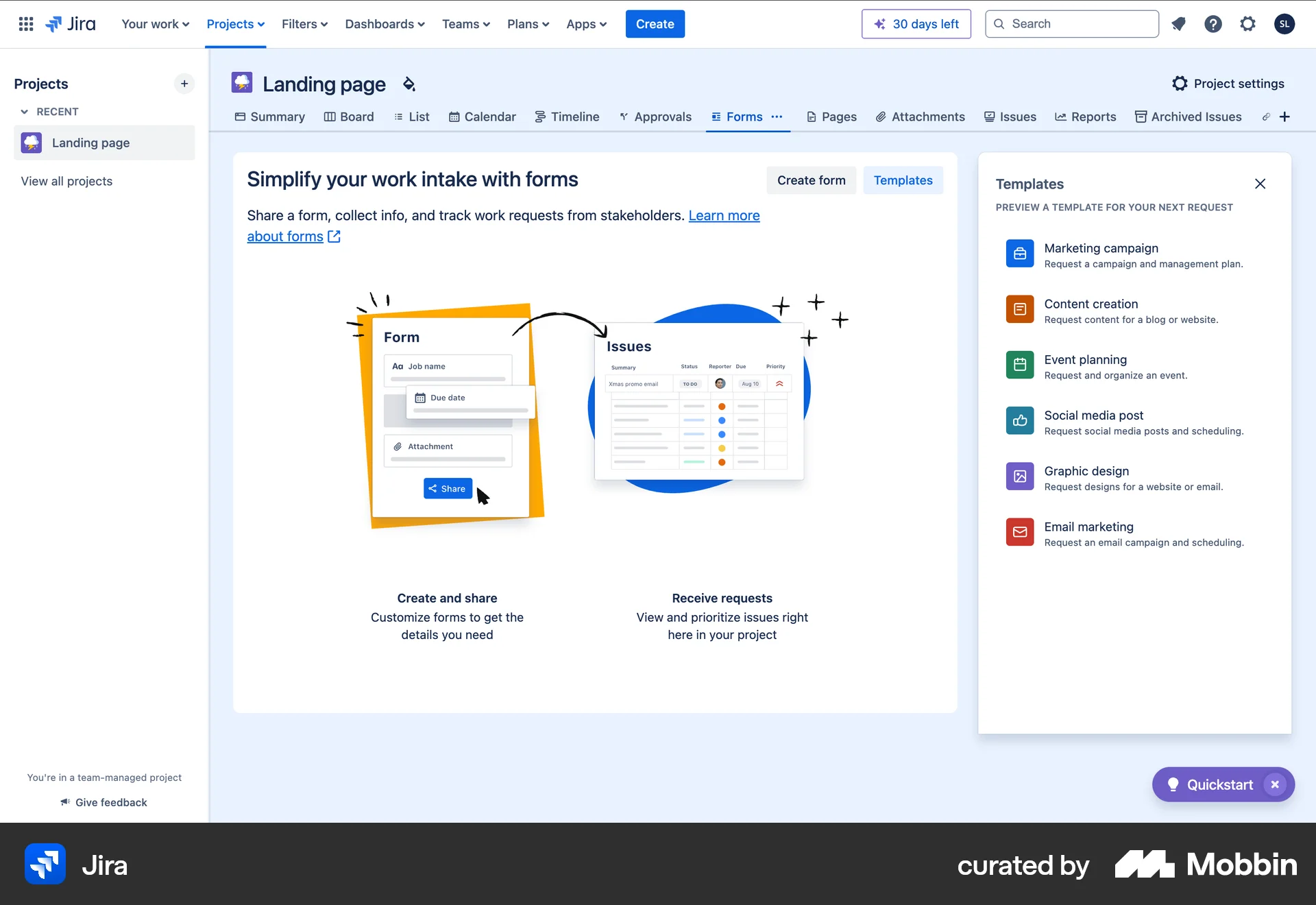
Task: Open the SL profile avatar menu
Action: (x=1285, y=23)
